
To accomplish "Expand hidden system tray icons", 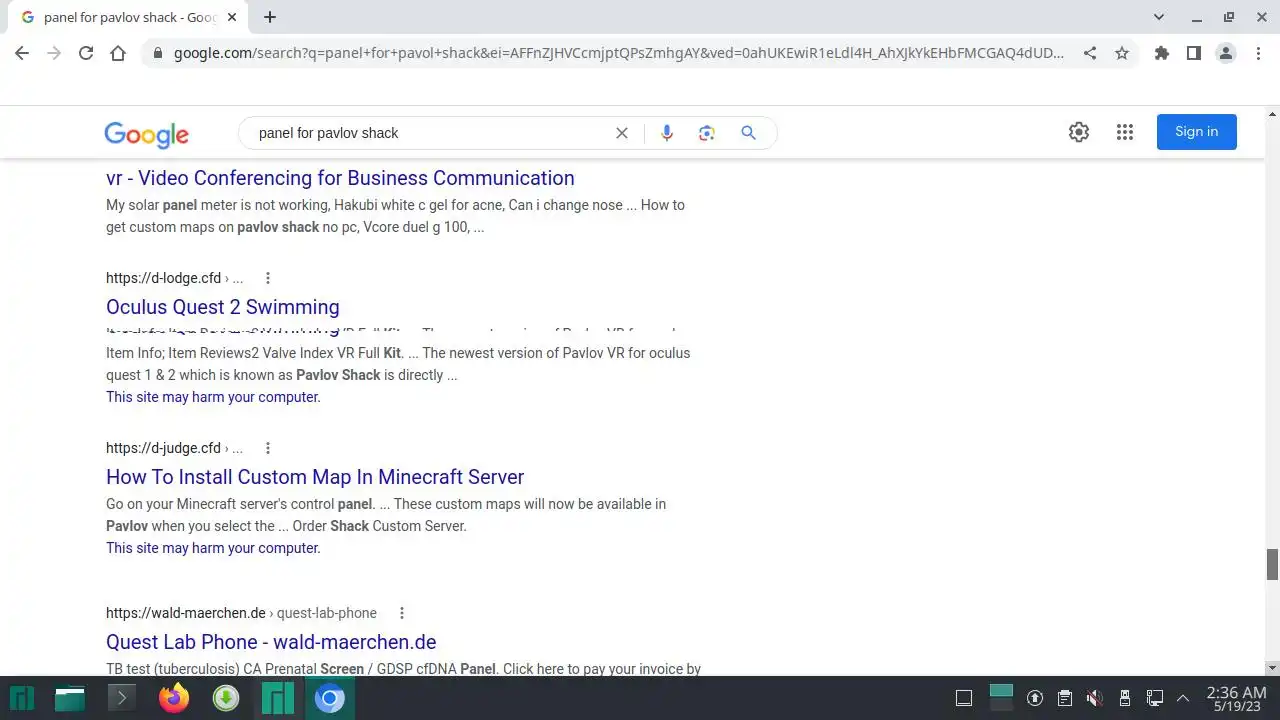I will (x=1183, y=698).
